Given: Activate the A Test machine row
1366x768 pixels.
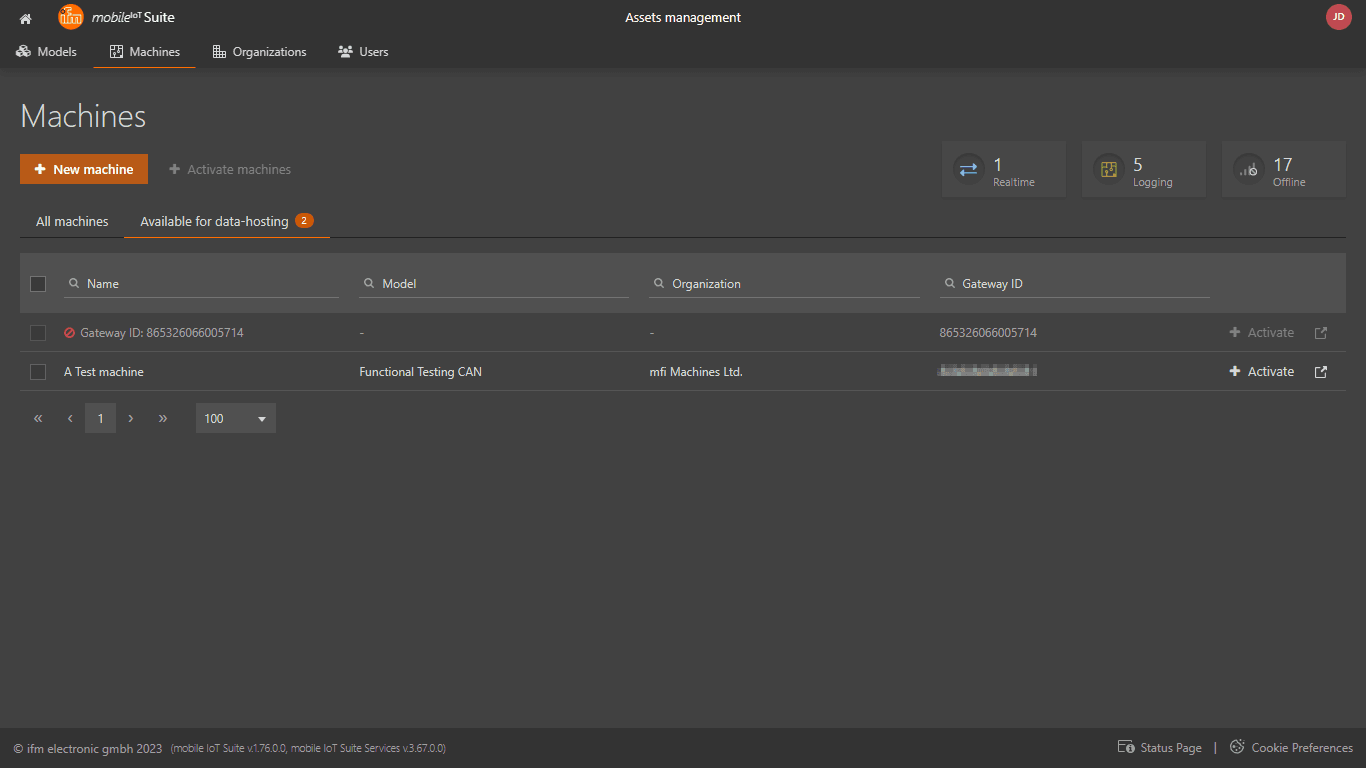Looking at the screenshot, I should (1262, 372).
